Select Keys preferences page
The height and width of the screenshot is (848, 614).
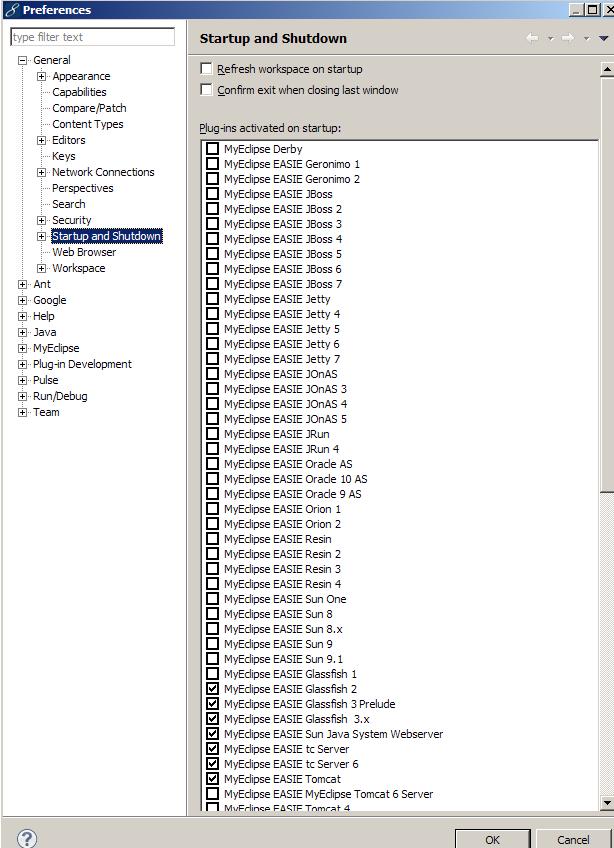click(x=64, y=156)
